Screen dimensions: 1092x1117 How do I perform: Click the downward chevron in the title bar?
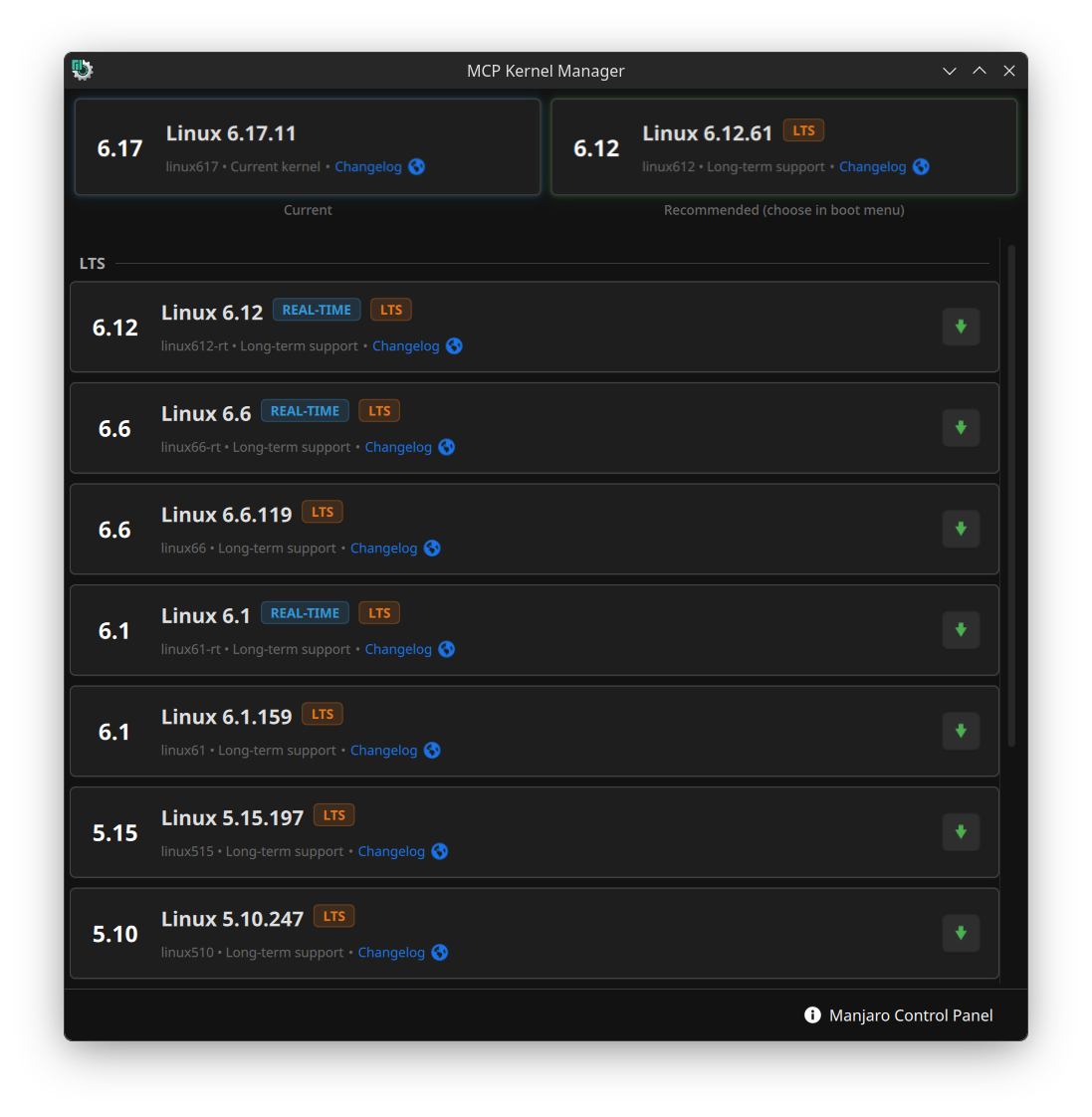949,71
